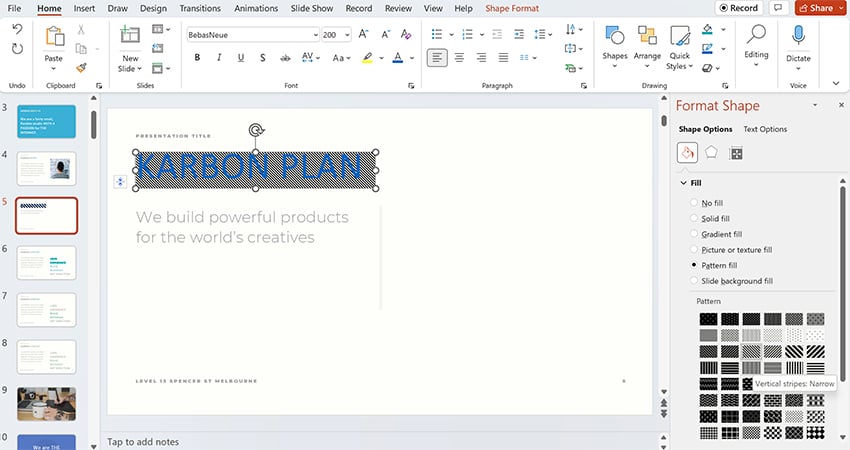The height and width of the screenshot is (450, 850).
Task: Click the Undo arrow icon
Action: click(17, 30)
